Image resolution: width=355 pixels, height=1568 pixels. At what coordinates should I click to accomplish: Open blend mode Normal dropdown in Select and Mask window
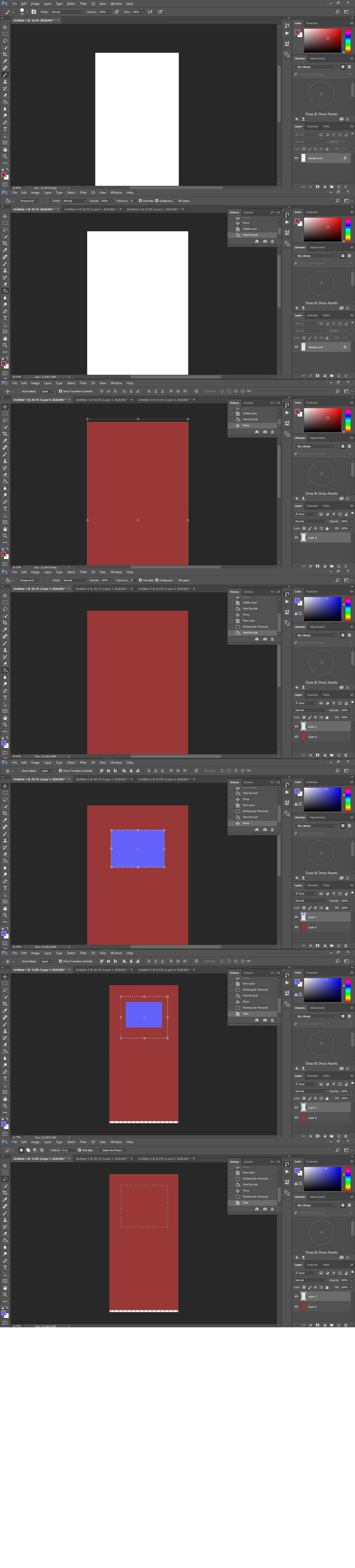click(x=310, y=1280)
